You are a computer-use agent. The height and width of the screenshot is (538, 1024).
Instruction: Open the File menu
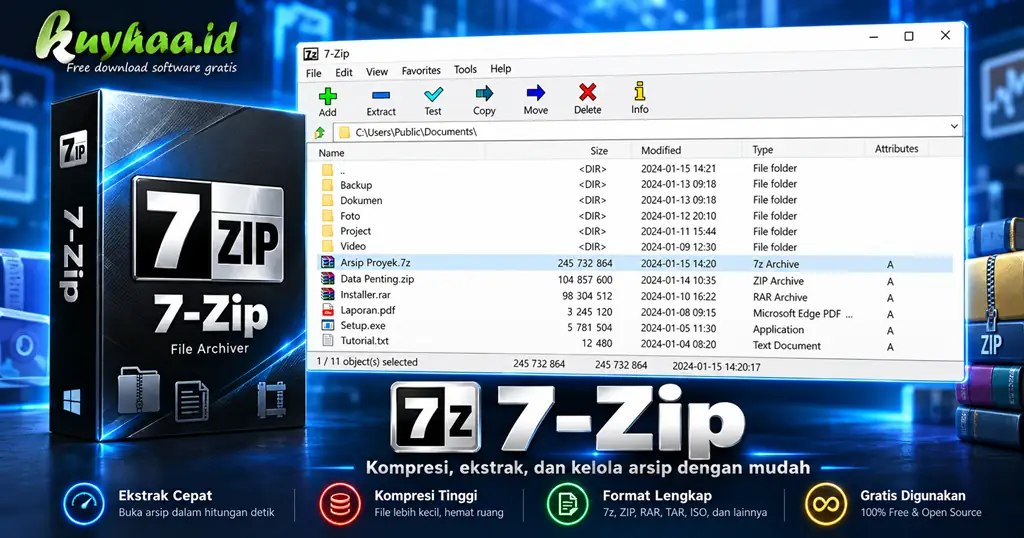(313, 73)
